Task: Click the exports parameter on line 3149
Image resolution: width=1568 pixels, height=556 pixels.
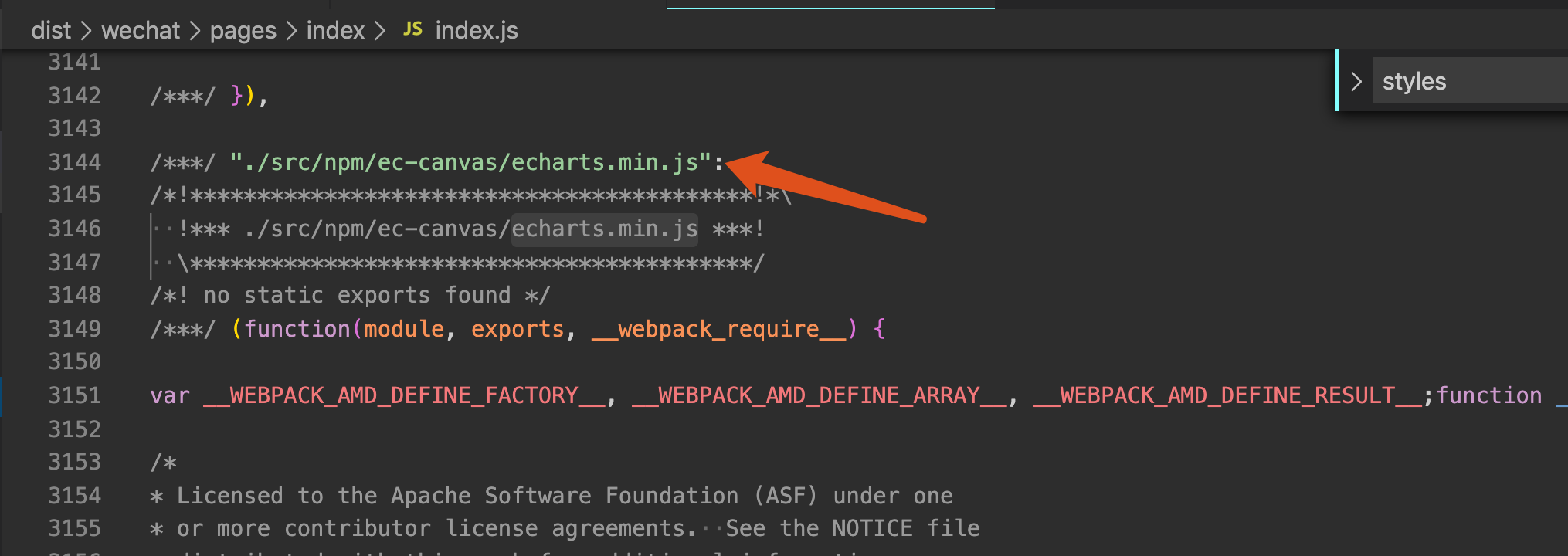Action: (x=518, y=329)
